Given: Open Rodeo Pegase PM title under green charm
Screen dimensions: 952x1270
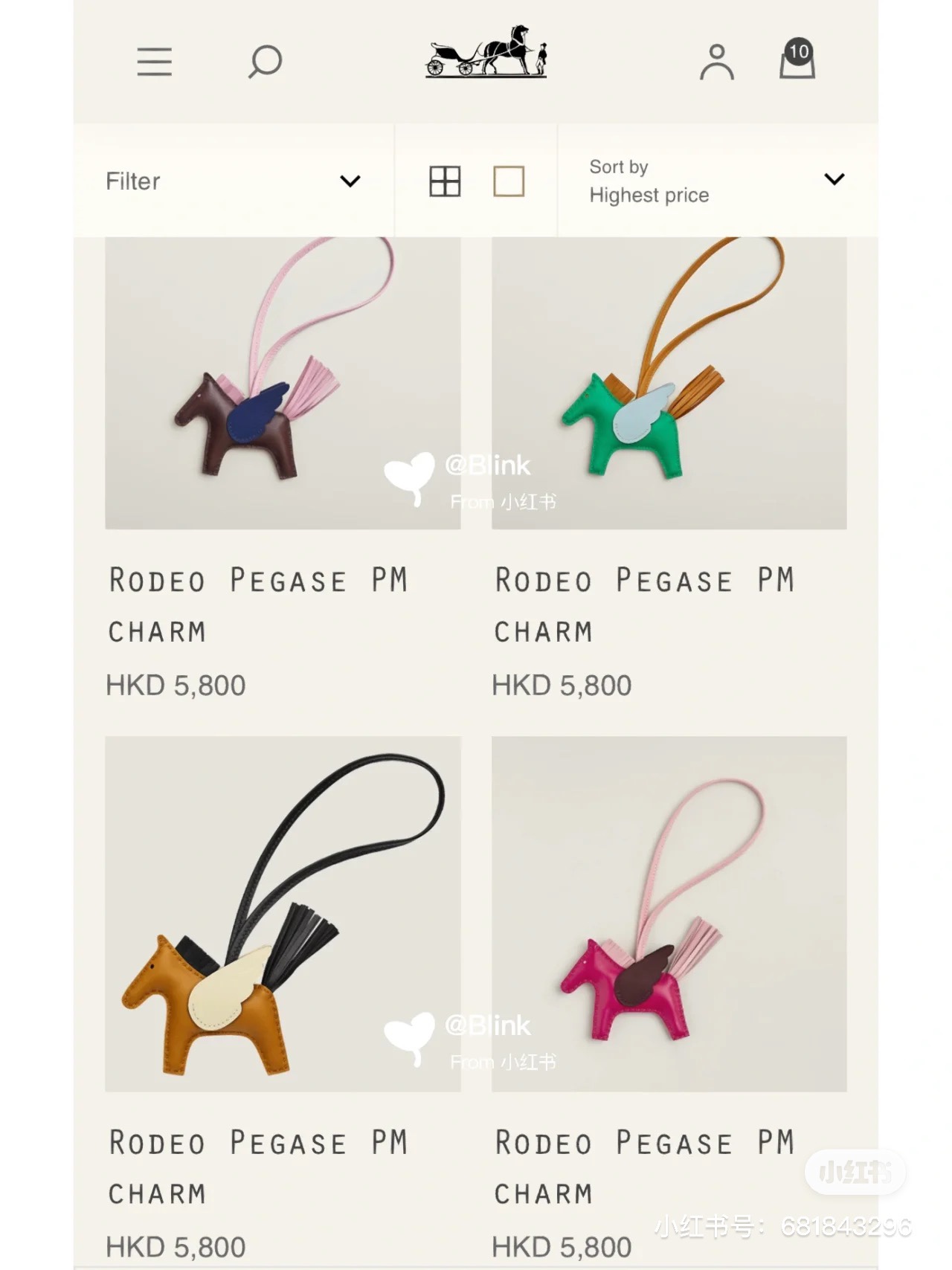Looking at the screenshot, I should (x=645, y=605).
